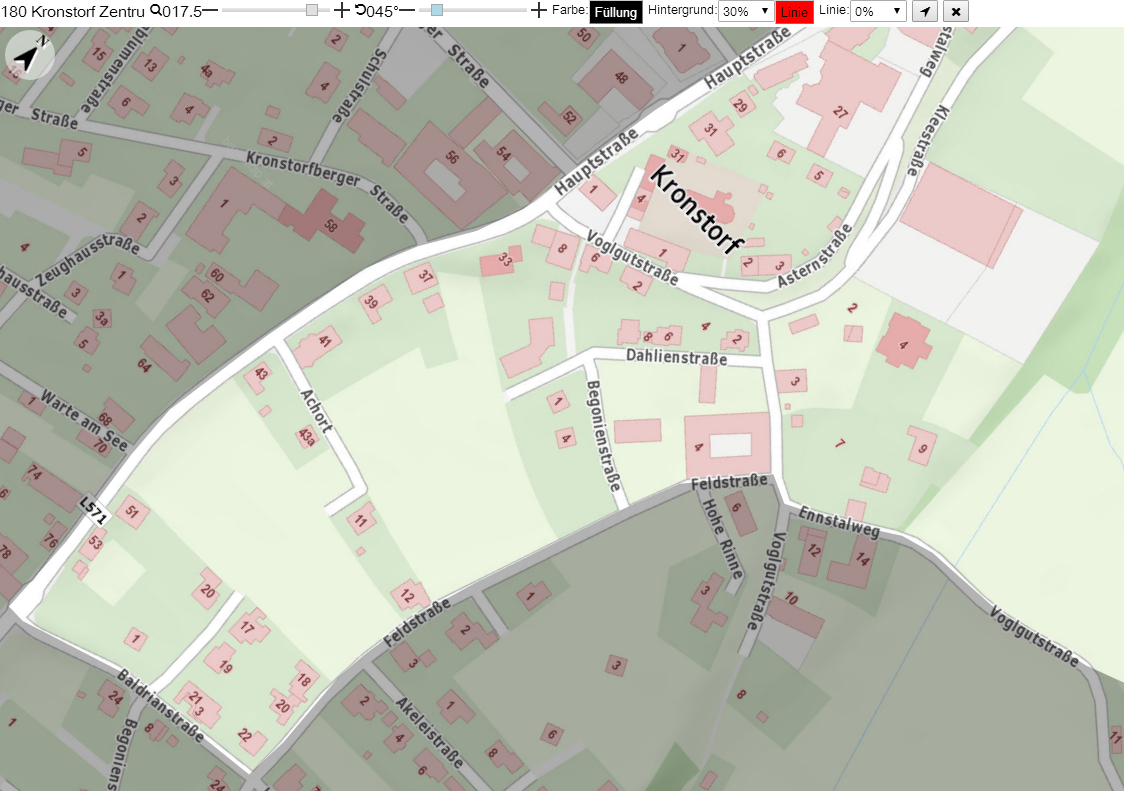1124x791 pixels.
Task: Click the Kronstorf place label on the map
Action: pyautogui.click(x=695, y=209)
